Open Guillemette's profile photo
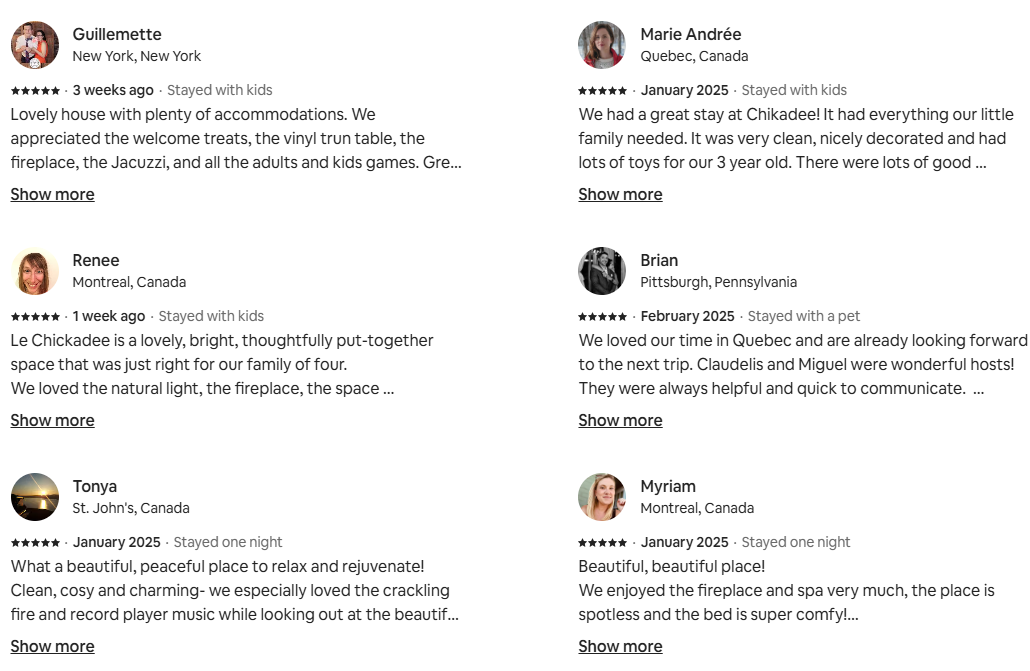The image size is (1030, 671). (x=35, y=45)
